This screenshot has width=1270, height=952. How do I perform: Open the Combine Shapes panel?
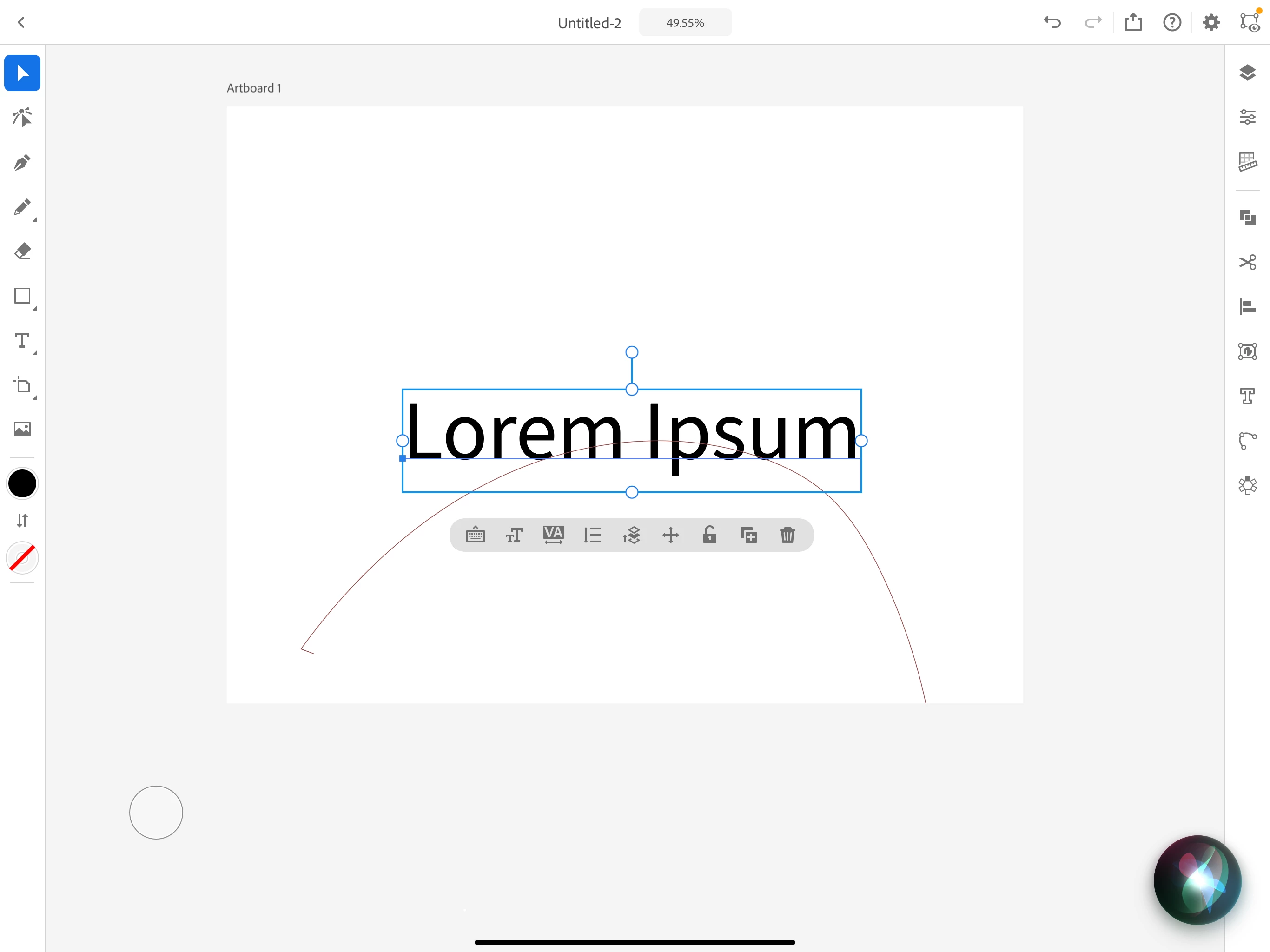1247,218
